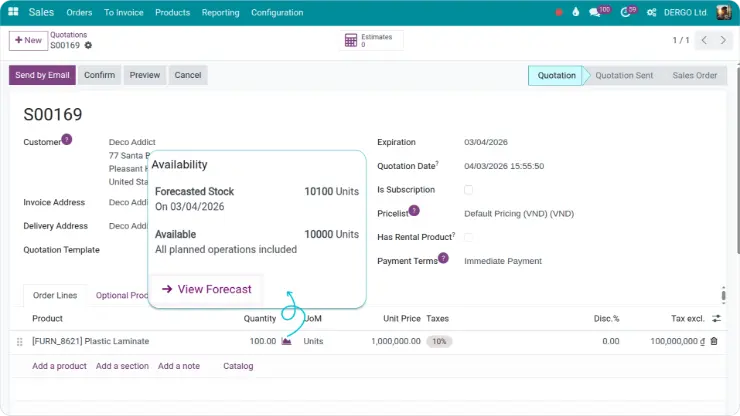The height and width of the screenshot is (416, 740).
Task: Open the apps grid menu icon
Action: click(x=13, y=12)
